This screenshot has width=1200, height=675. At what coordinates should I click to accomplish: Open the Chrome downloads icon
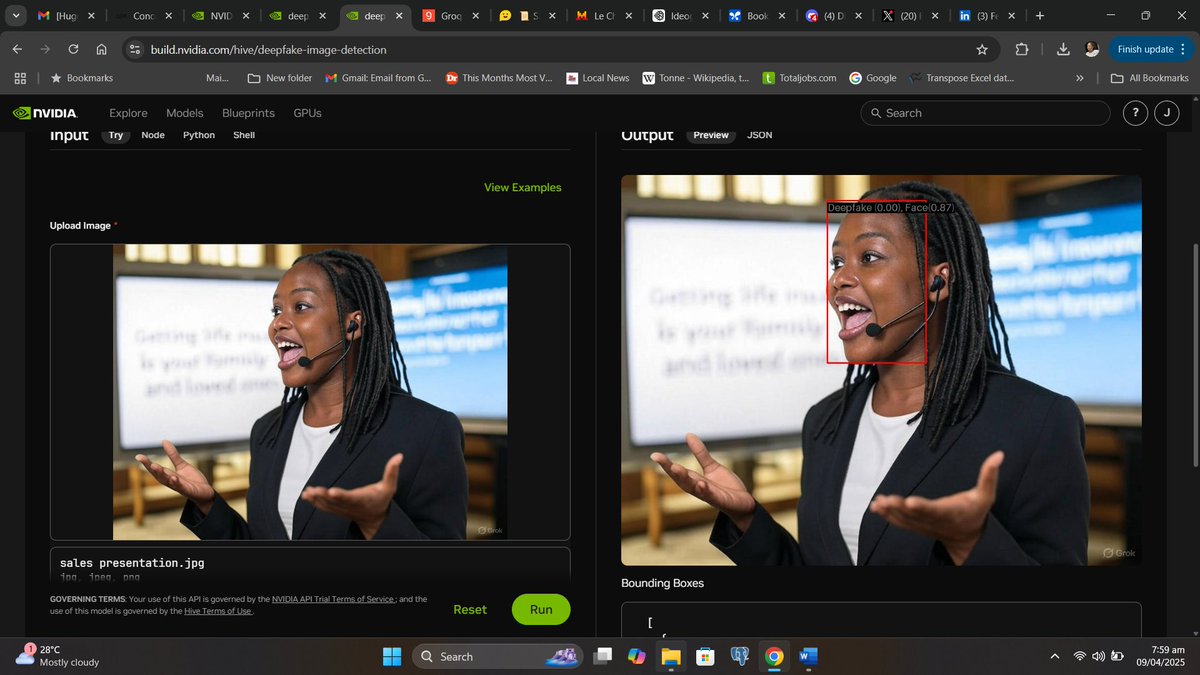(1063, 49)
